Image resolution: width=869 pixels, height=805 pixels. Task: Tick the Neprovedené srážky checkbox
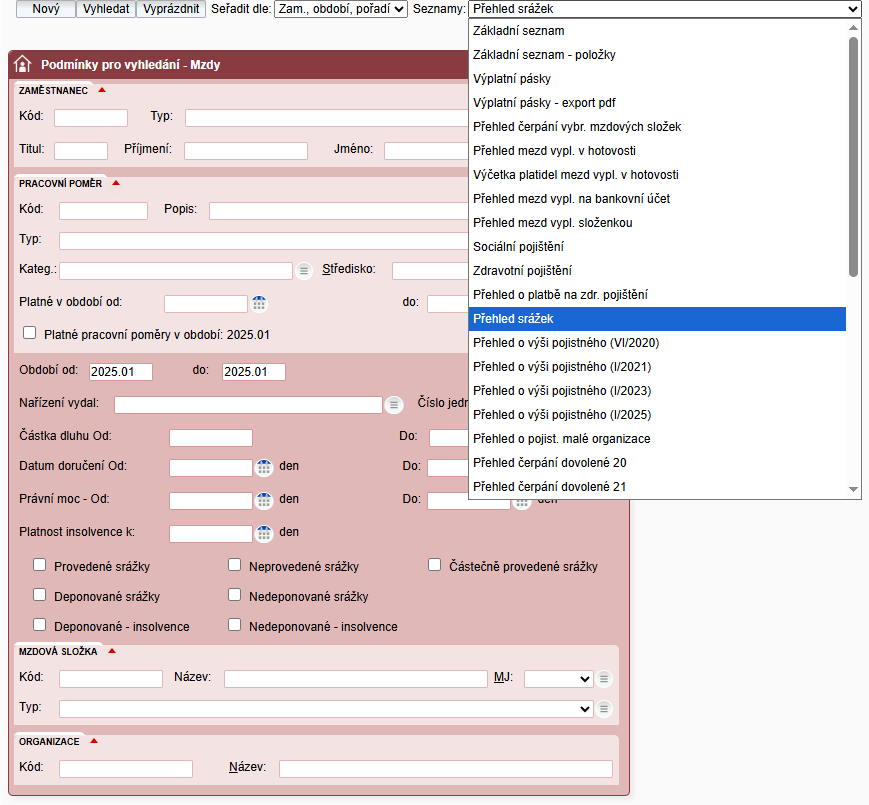235,565
